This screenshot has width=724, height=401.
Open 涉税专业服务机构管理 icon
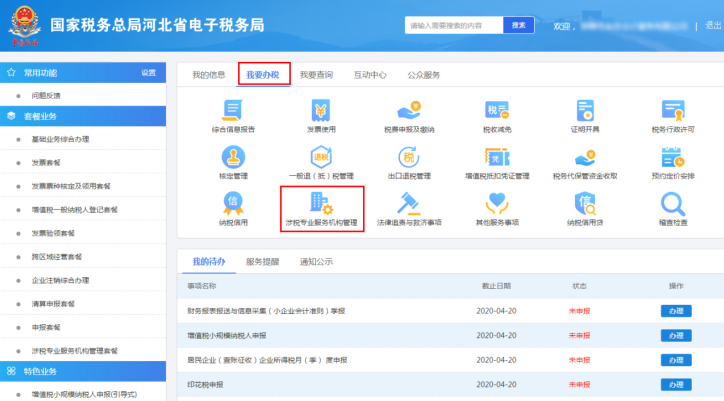pos(322,204)
